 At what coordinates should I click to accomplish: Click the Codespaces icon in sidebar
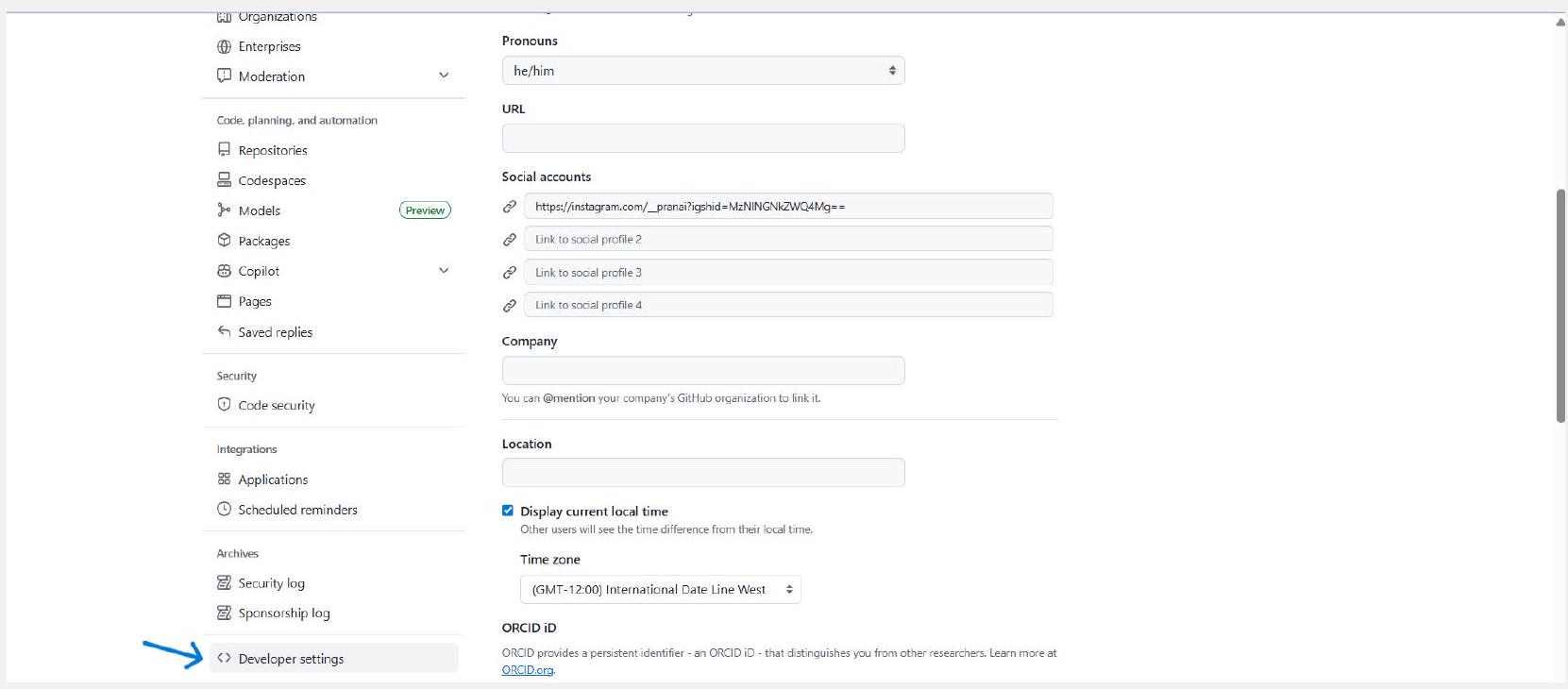point(224,179)
